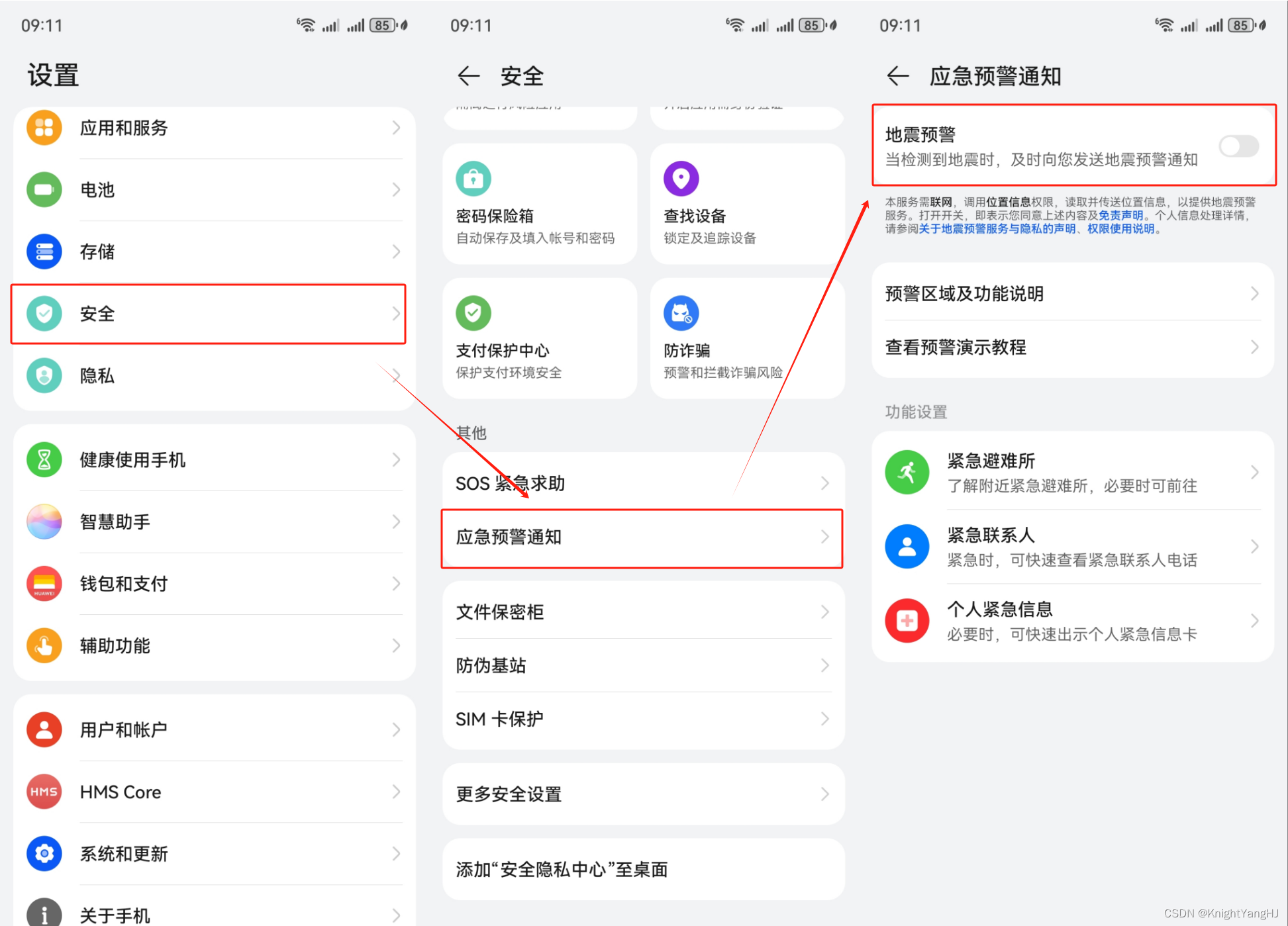This screenshot has width=1288, height=926.
Task: Toggle the 地震预警 earthquake alert switch
Action: (x=1238, y=146)
